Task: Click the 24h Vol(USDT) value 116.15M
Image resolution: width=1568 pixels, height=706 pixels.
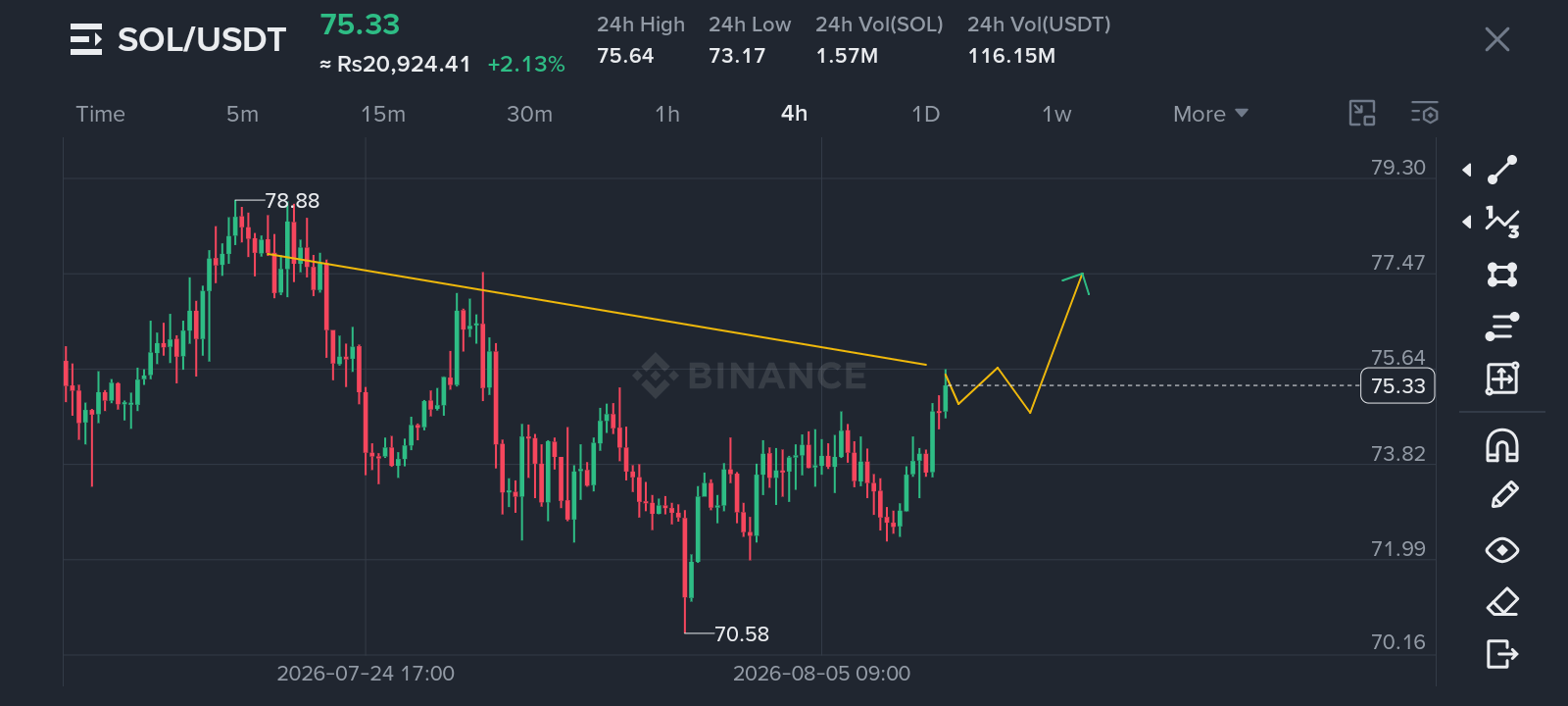Action: pos(1011,56)
